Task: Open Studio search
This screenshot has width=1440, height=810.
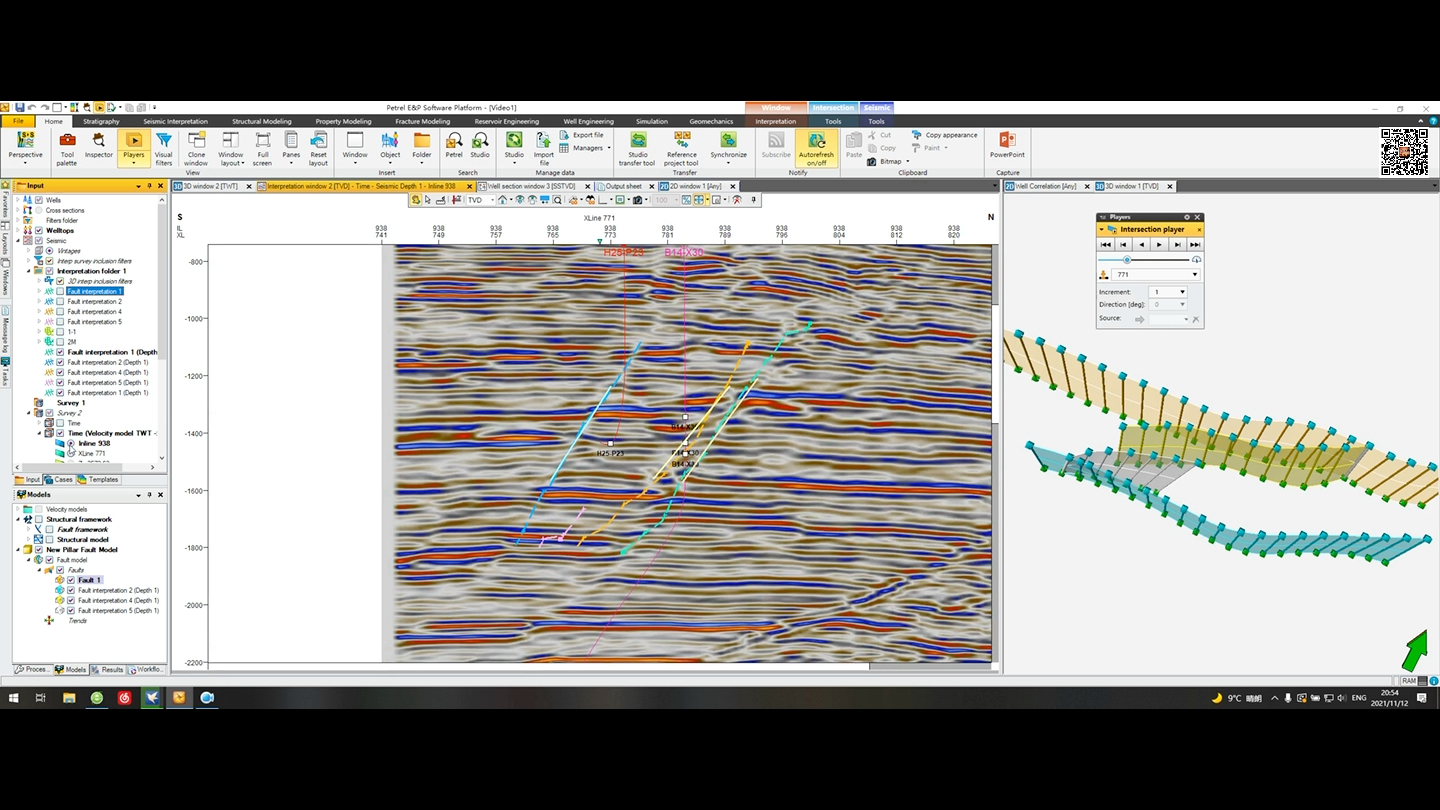Action: (x=480, y=145)
